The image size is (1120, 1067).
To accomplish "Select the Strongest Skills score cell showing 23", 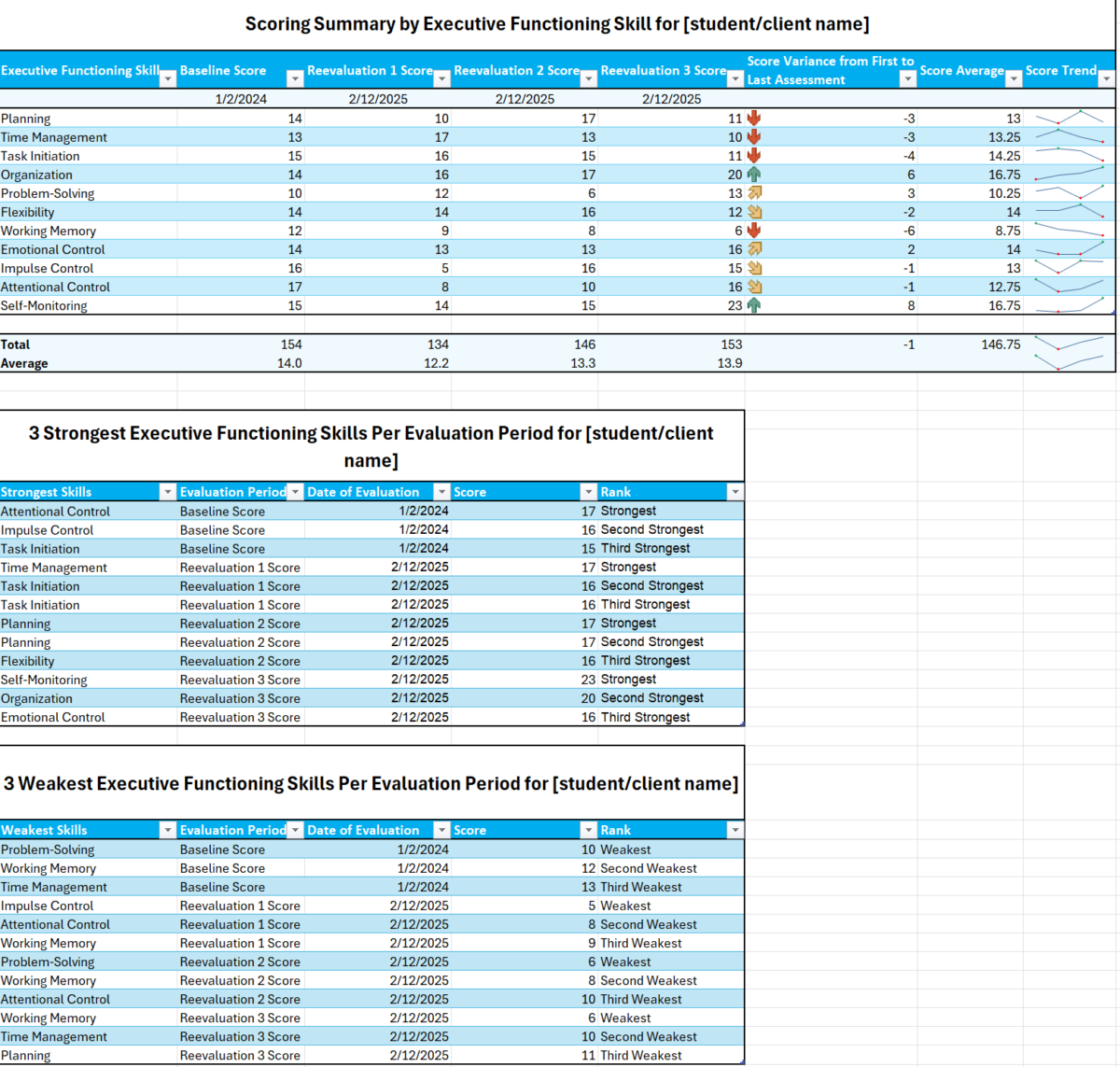I will [x=525, y=680].
